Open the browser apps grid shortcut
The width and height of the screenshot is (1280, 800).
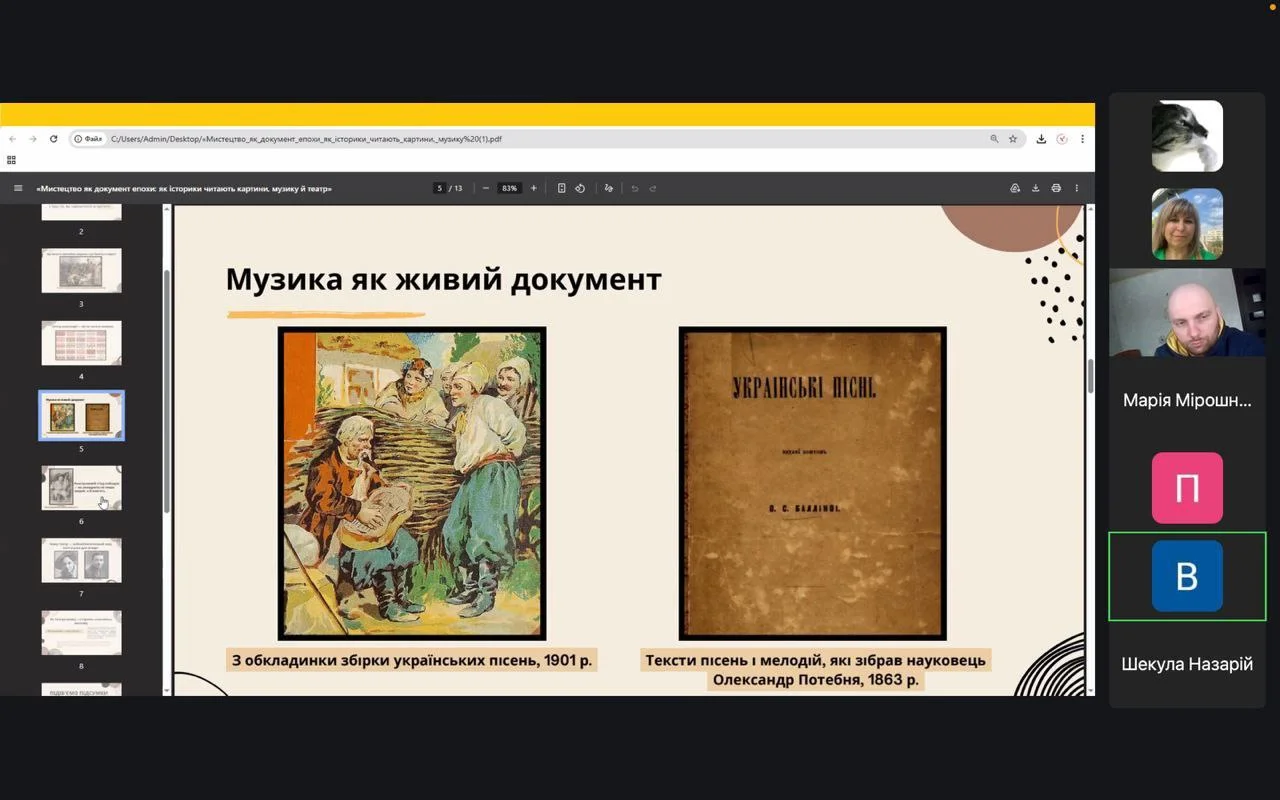(12, 160)
